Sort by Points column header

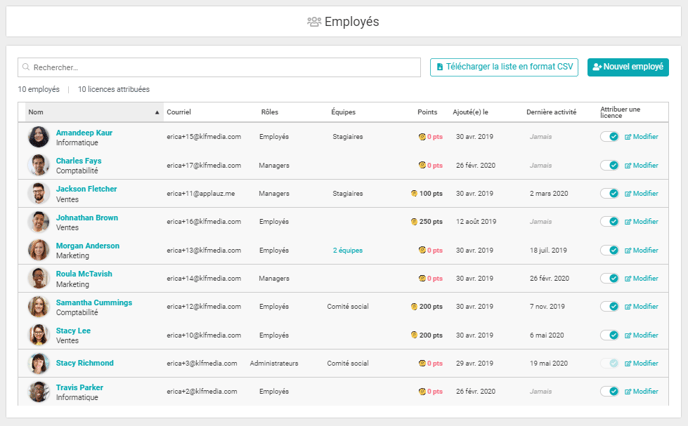427,112
